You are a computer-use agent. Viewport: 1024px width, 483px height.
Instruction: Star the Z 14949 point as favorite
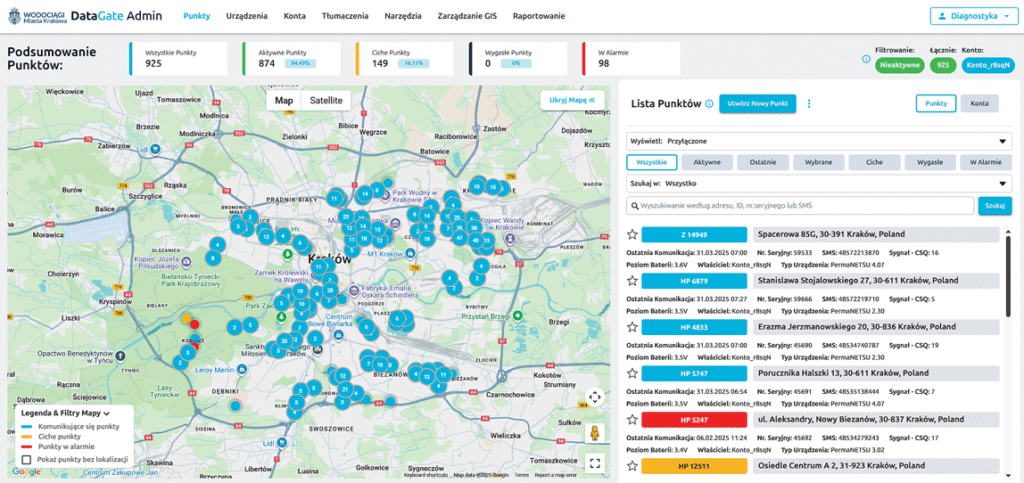(632, 235)
